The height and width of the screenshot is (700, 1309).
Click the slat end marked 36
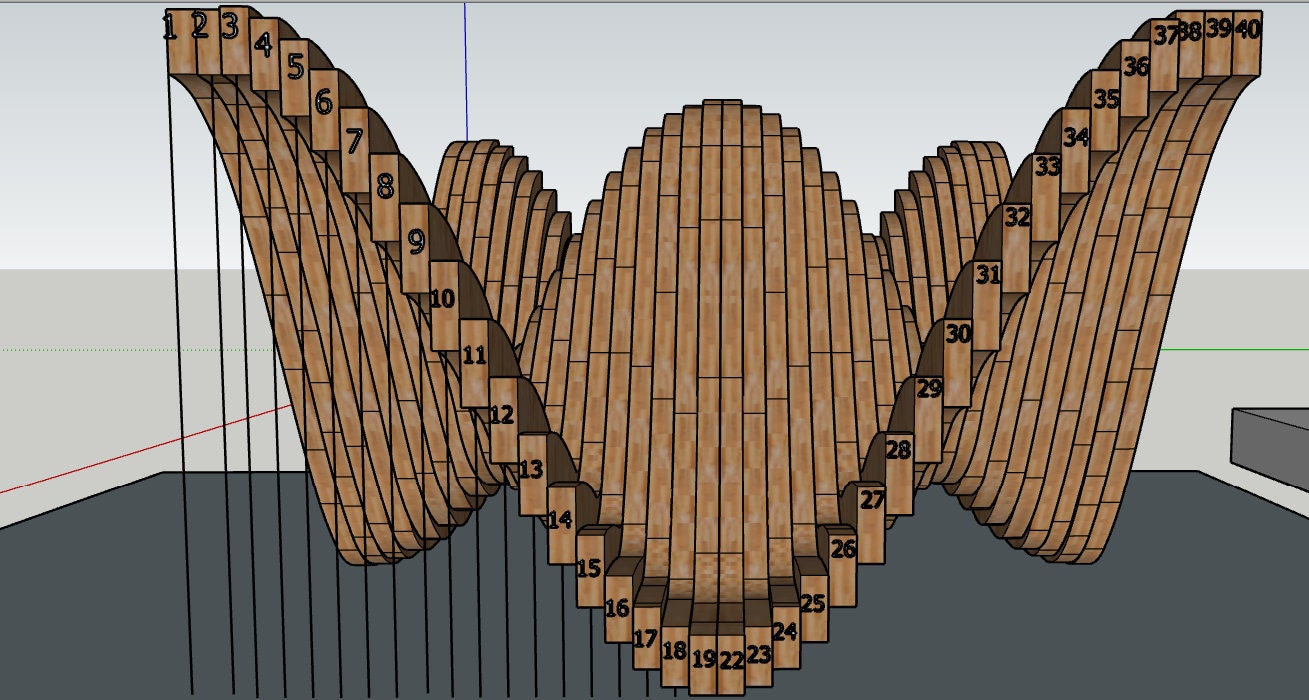tap(1135, 77)
